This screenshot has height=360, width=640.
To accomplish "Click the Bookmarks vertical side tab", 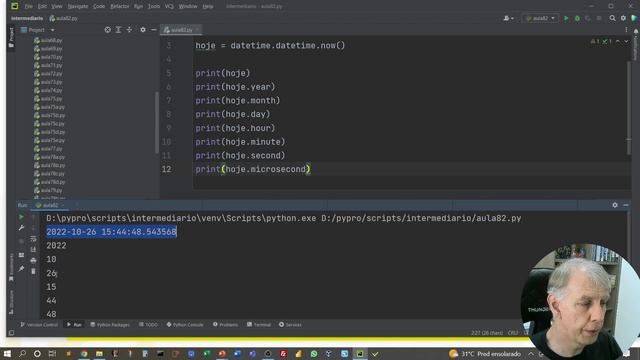I will click(11, 267).
